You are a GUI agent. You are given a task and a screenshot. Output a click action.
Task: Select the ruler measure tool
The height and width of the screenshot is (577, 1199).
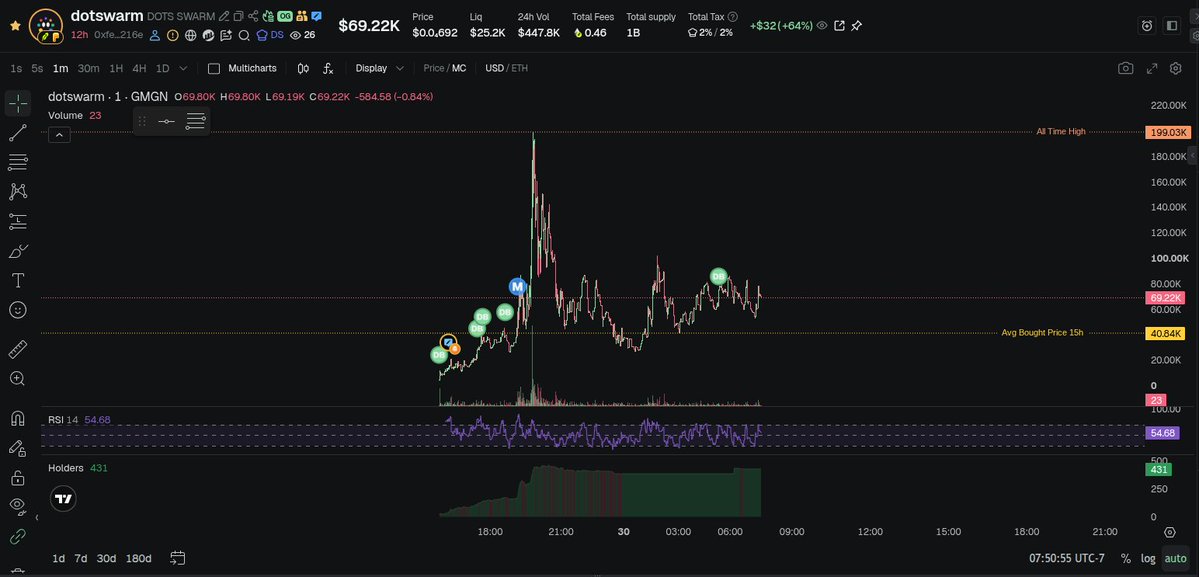point(18,350)
